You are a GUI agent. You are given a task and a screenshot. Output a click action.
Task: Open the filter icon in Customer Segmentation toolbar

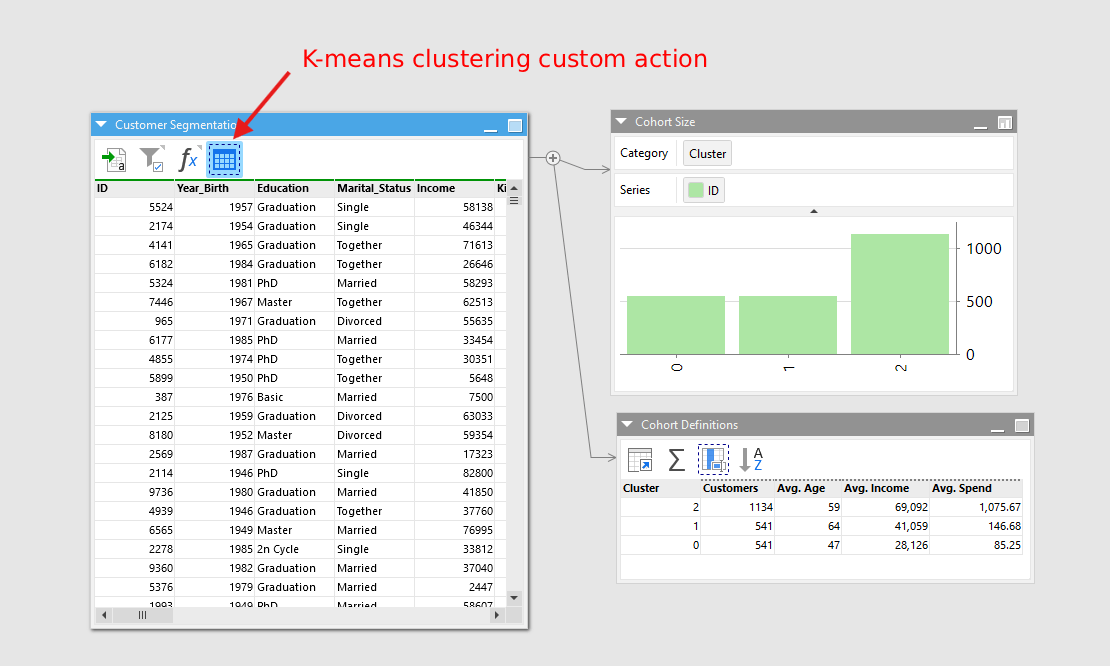[x=151, y=159]
